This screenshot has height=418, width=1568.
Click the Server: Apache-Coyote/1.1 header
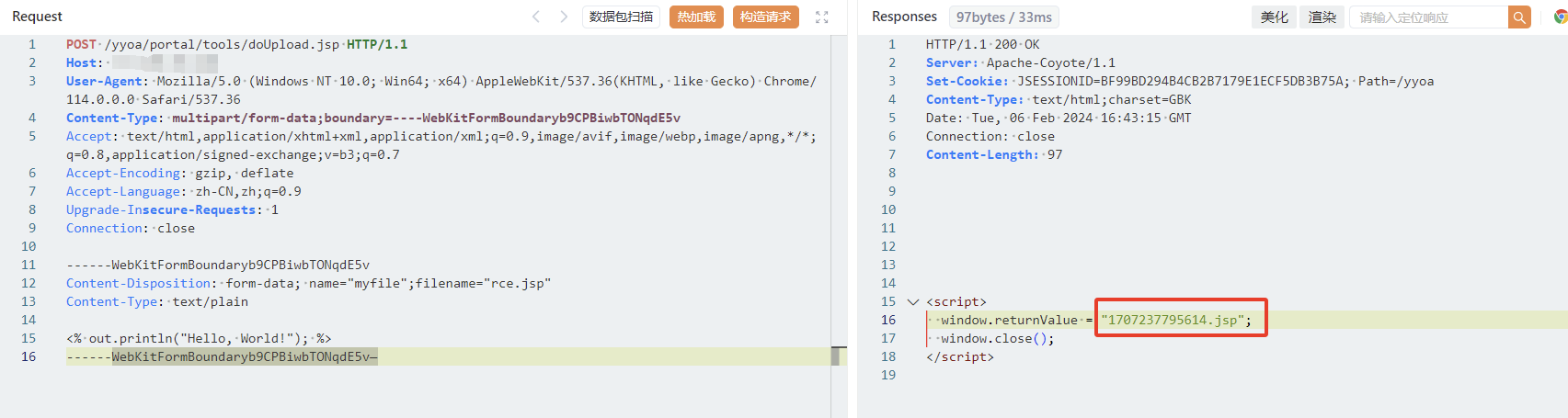1021,62
